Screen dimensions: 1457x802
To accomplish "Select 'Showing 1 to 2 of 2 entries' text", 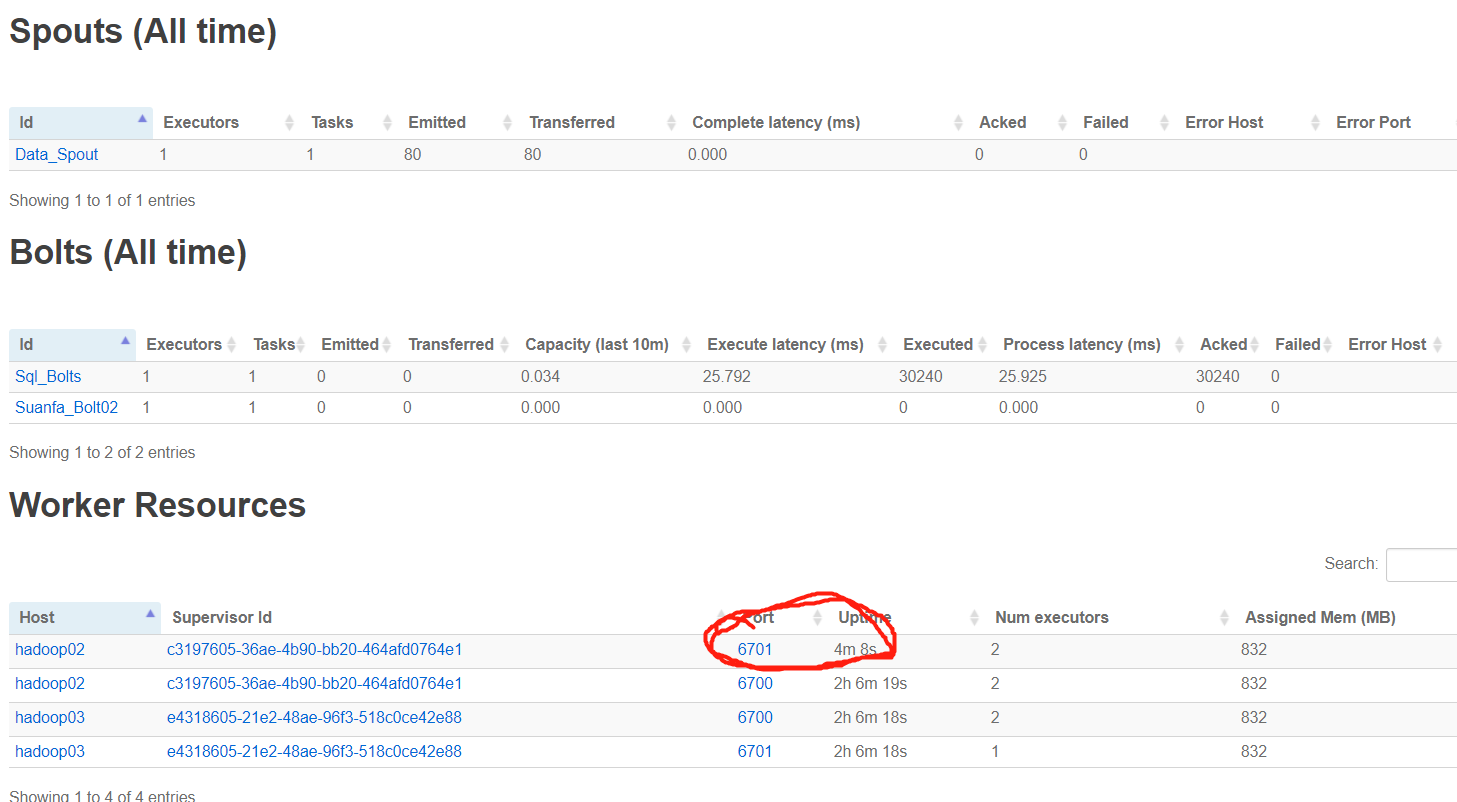I will pyautogui.click(x=102, y=452).
